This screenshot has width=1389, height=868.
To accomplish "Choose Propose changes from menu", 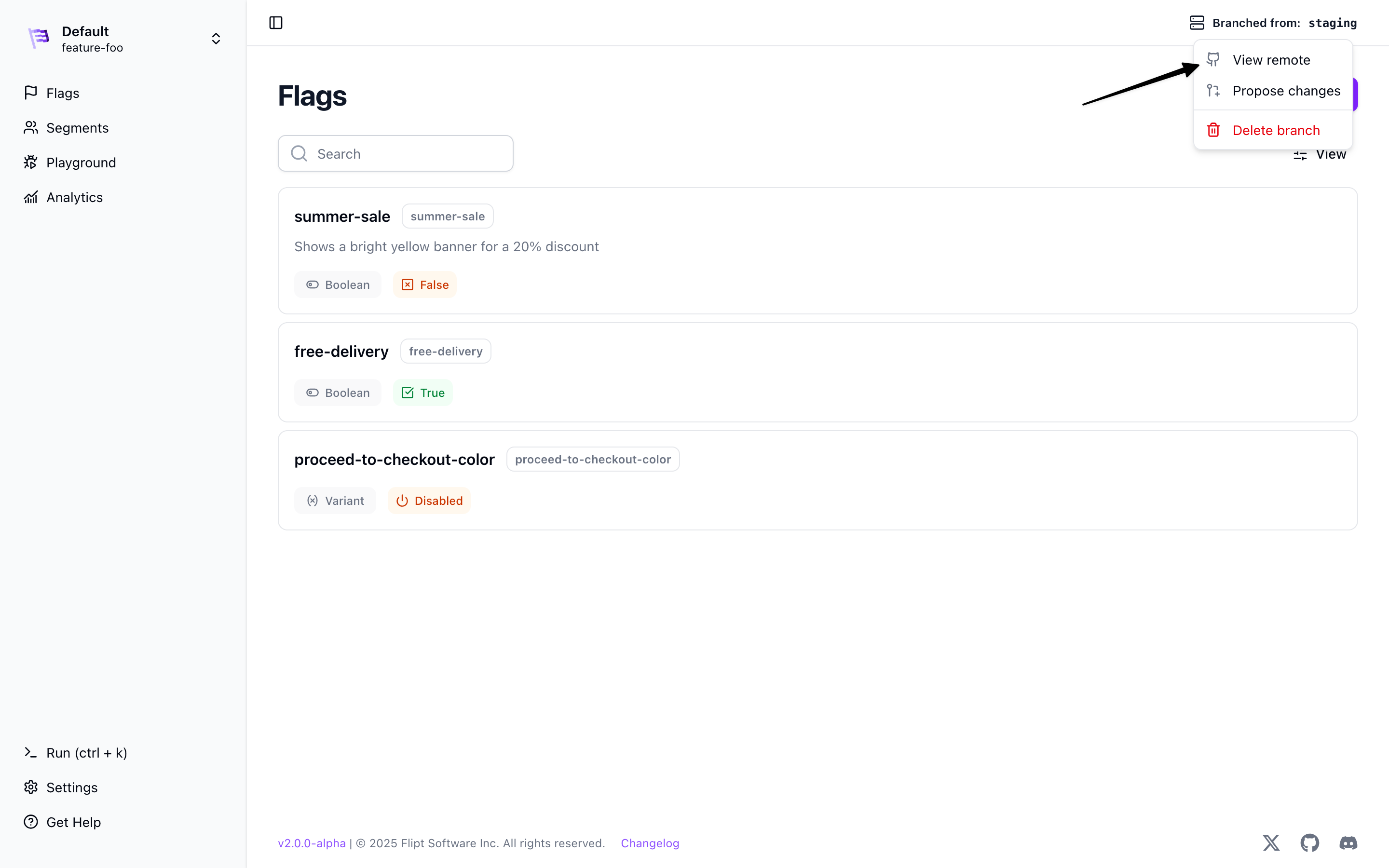I will point(1286,91).
